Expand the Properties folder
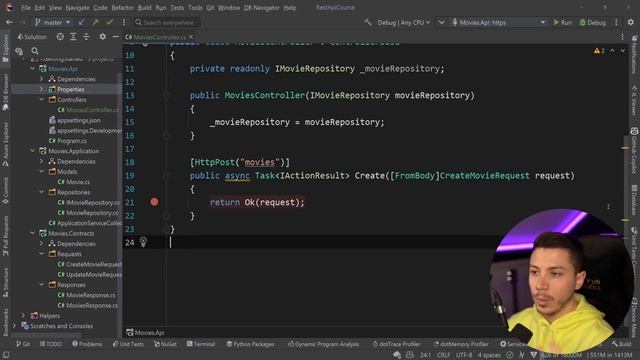 click(42, 89)
